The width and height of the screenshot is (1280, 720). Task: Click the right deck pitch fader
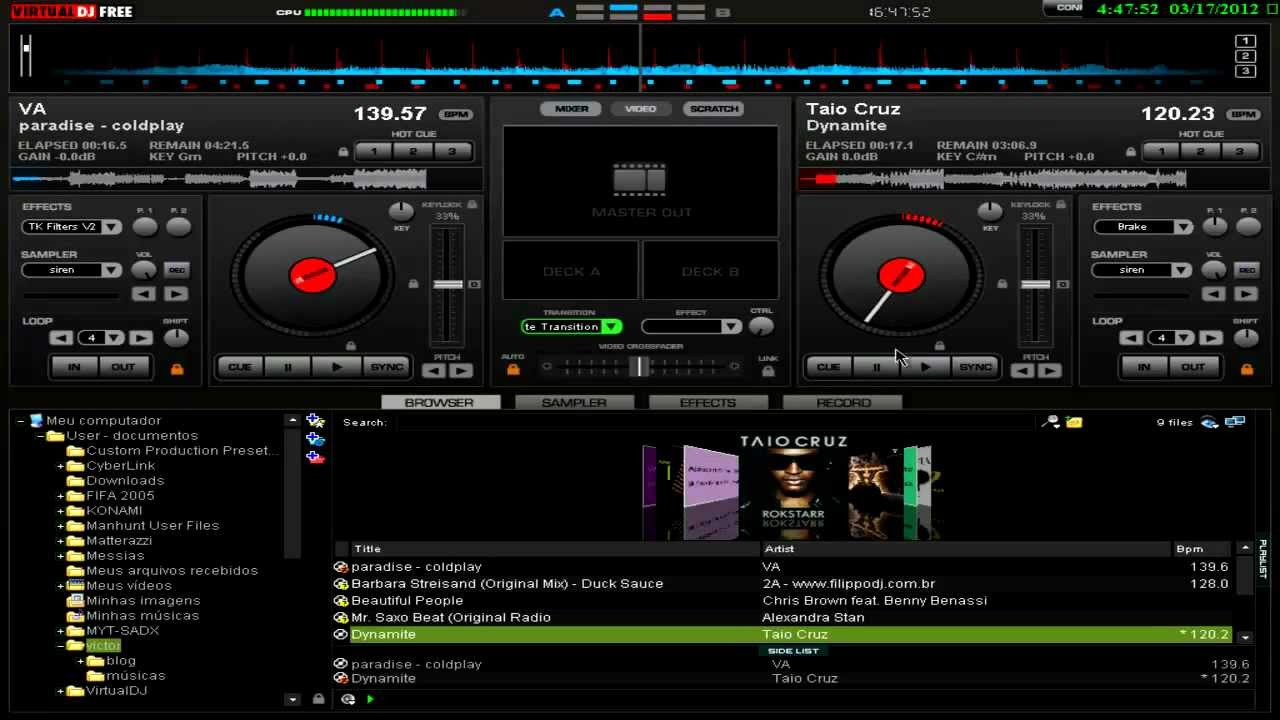point(1035,285)
